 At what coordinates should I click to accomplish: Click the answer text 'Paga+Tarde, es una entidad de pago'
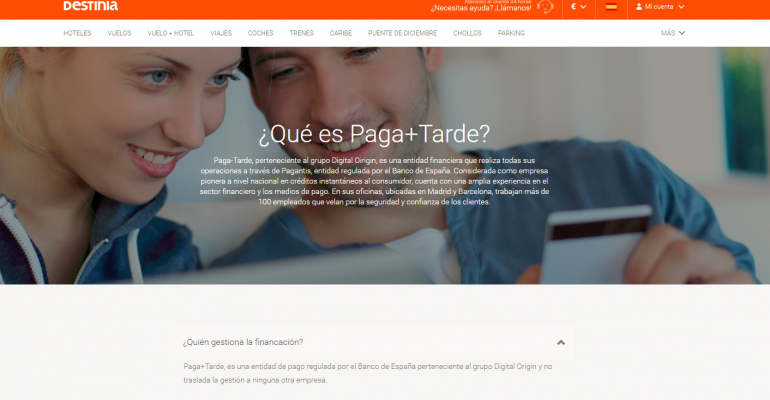pos(368,373)
